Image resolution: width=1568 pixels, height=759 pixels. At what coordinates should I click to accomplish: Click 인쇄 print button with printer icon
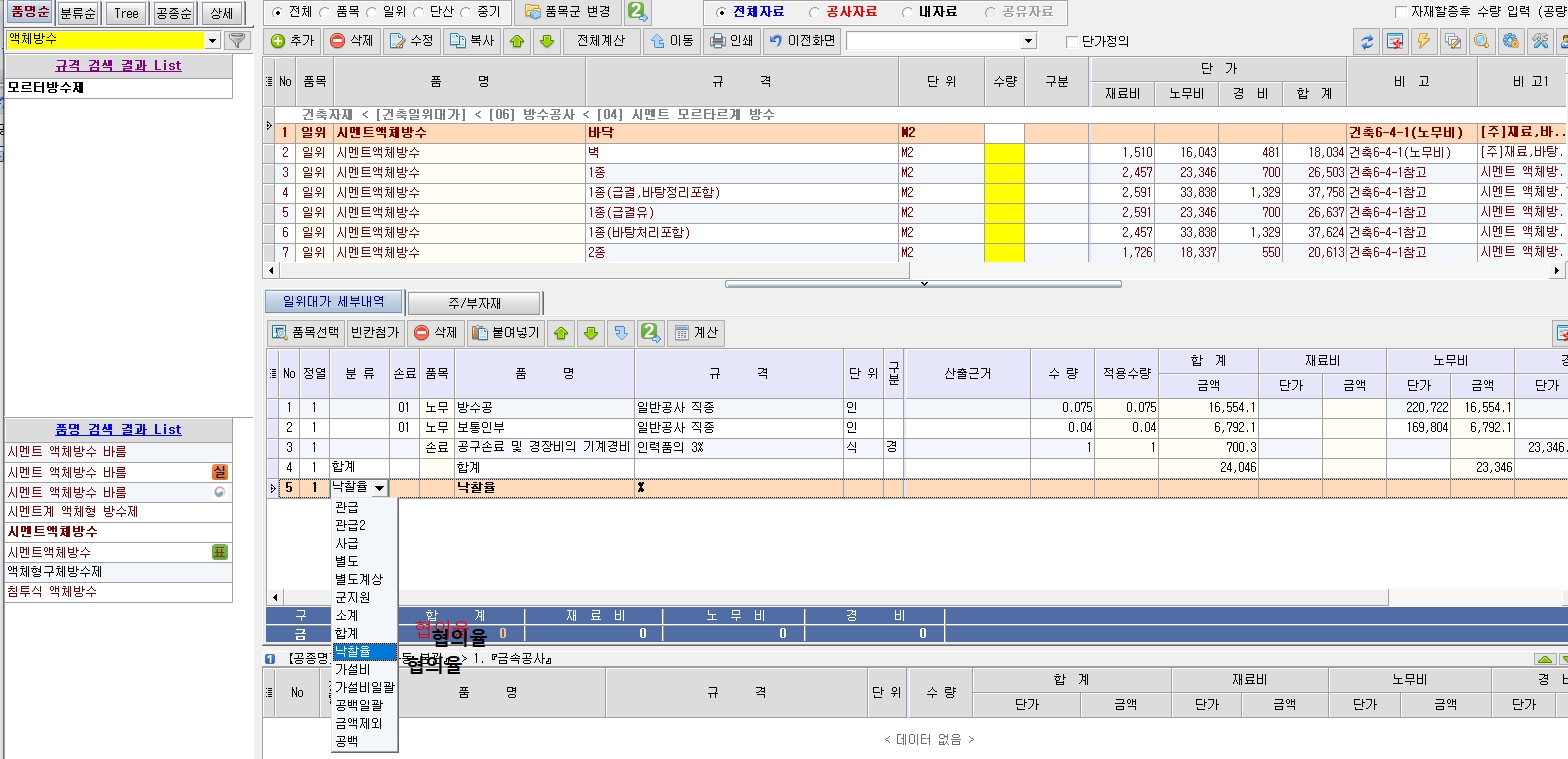(x=731, y=41)
